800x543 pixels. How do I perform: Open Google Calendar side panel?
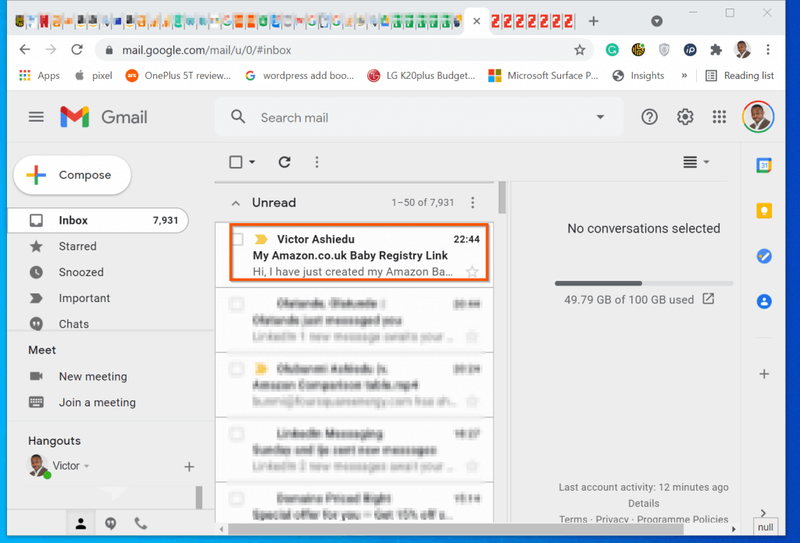point(764,165)
